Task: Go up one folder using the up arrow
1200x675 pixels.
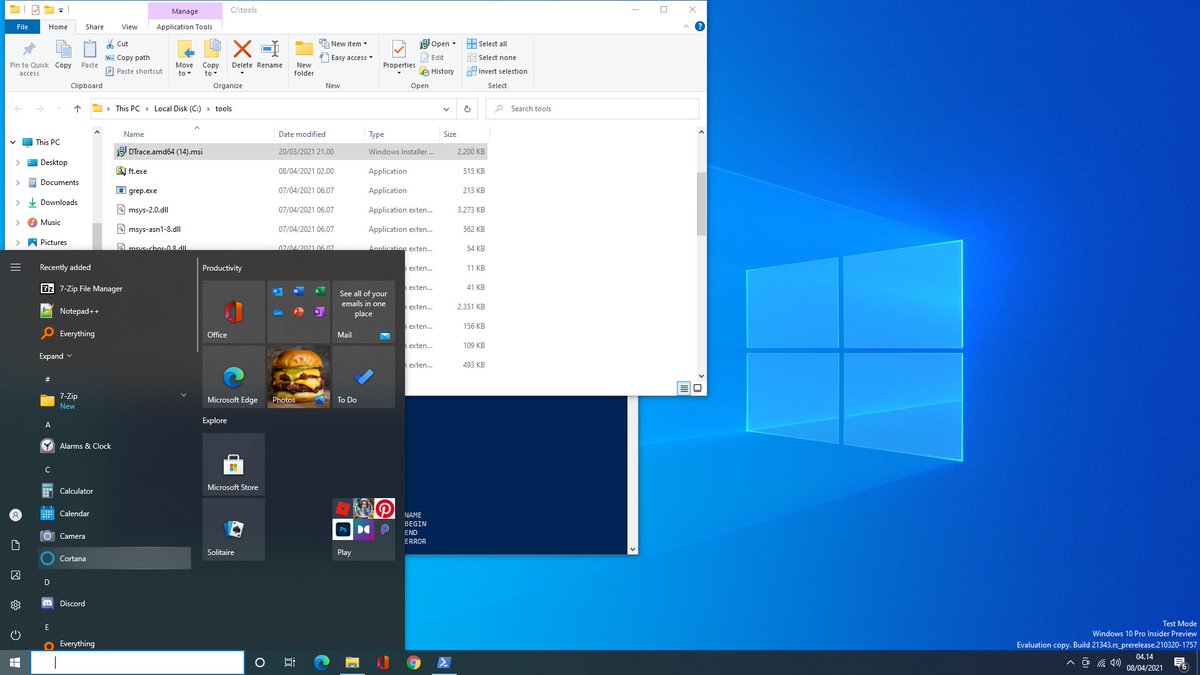Action: point(77,109)
